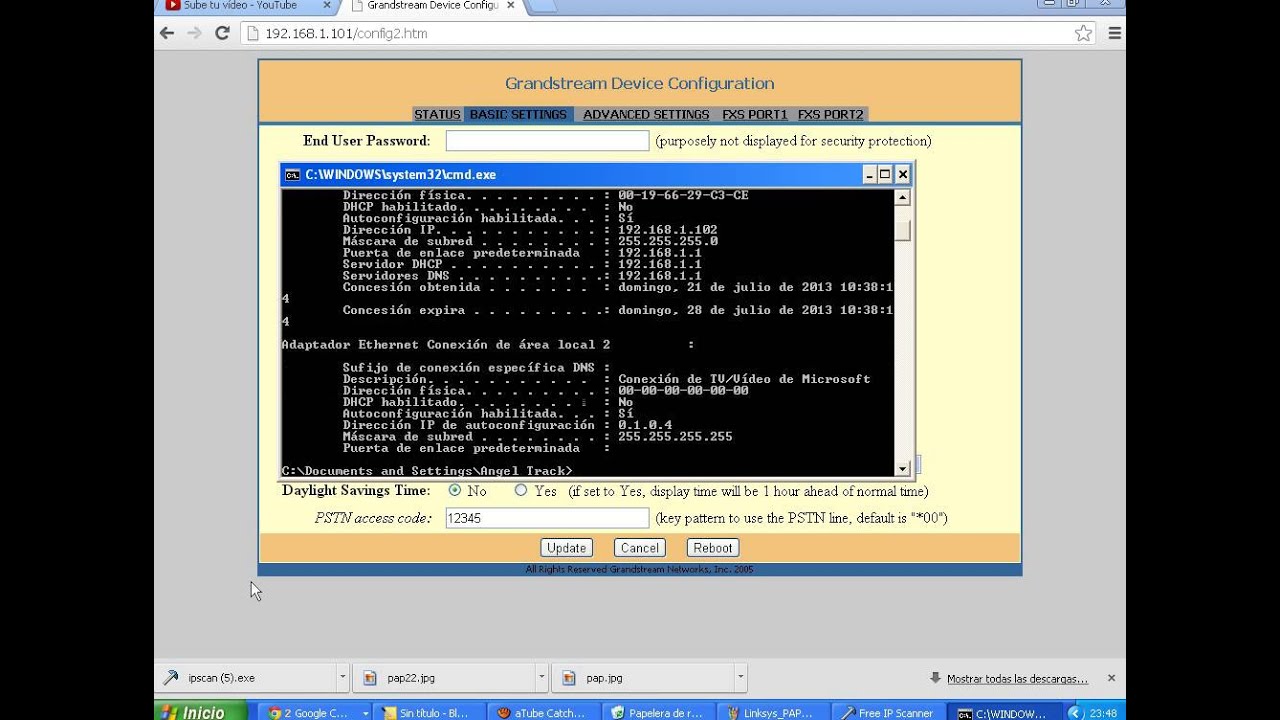Image resolution: width=1280 pixels, height=720 pixels.
Task: Select 'Yes' for Daylight Savings Time
Action: tap(521, 491)
